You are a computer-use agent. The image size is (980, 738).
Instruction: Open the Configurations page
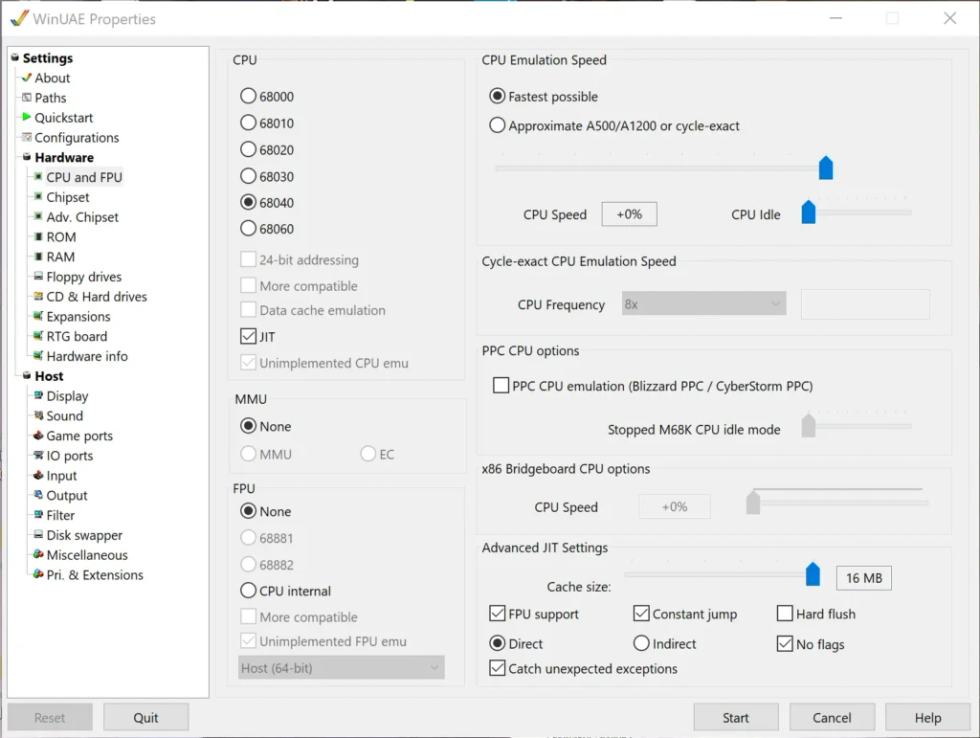pyautogui.click(x=77, y=137)
